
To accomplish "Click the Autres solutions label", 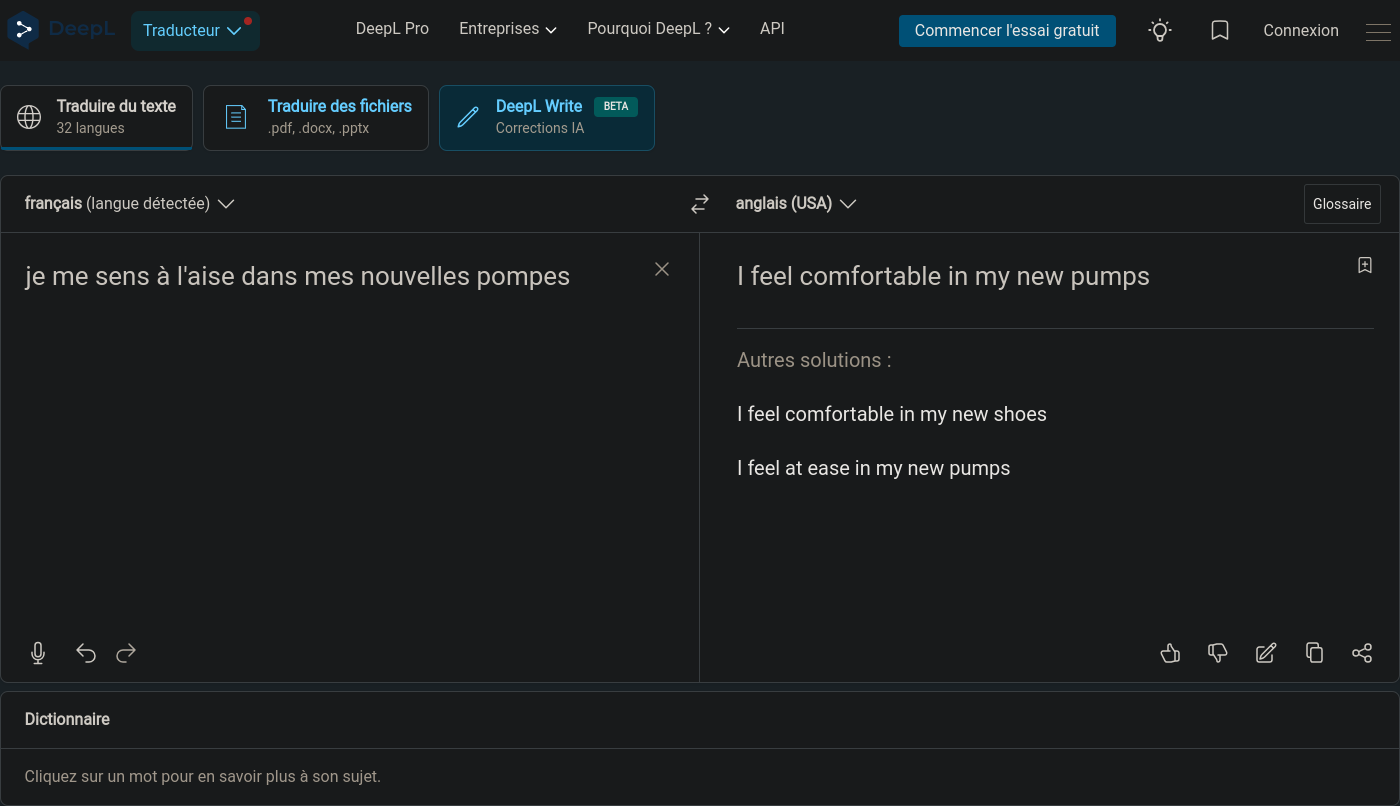I will 814,360.
